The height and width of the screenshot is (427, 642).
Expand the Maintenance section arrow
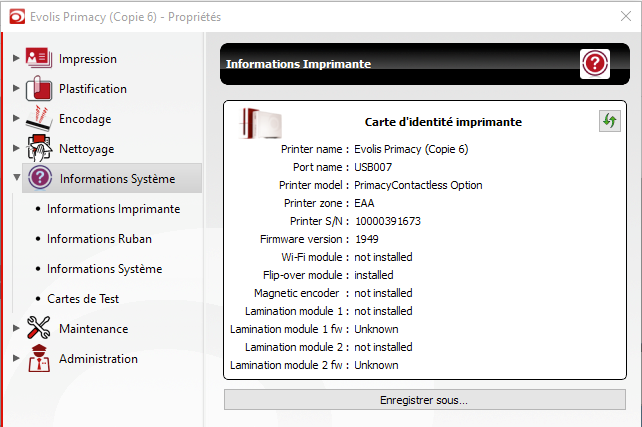point(16,328)
